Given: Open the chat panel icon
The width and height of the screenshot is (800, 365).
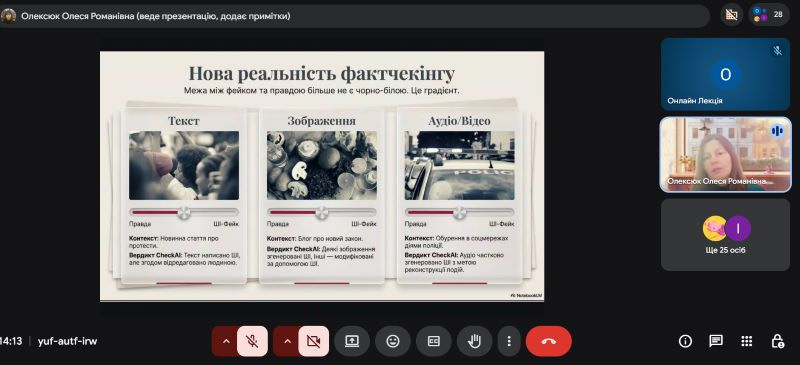Looking at the screenshot, I should click(x=716, y=341).
